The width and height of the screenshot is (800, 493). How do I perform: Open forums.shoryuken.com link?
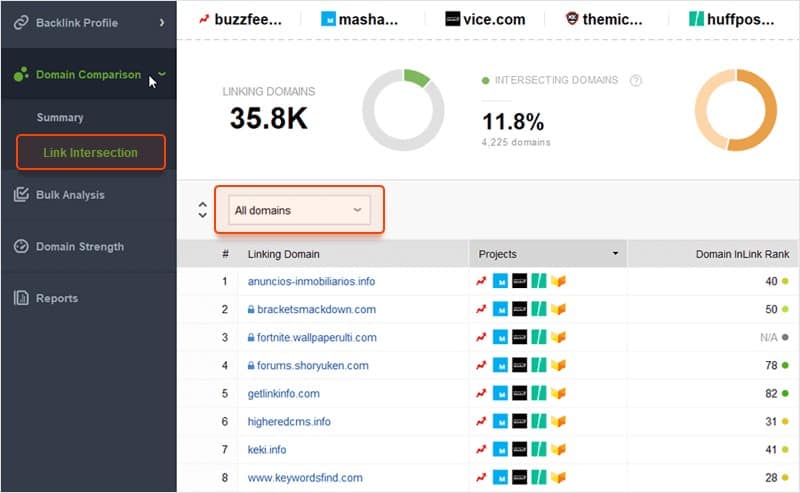(313, 365)
